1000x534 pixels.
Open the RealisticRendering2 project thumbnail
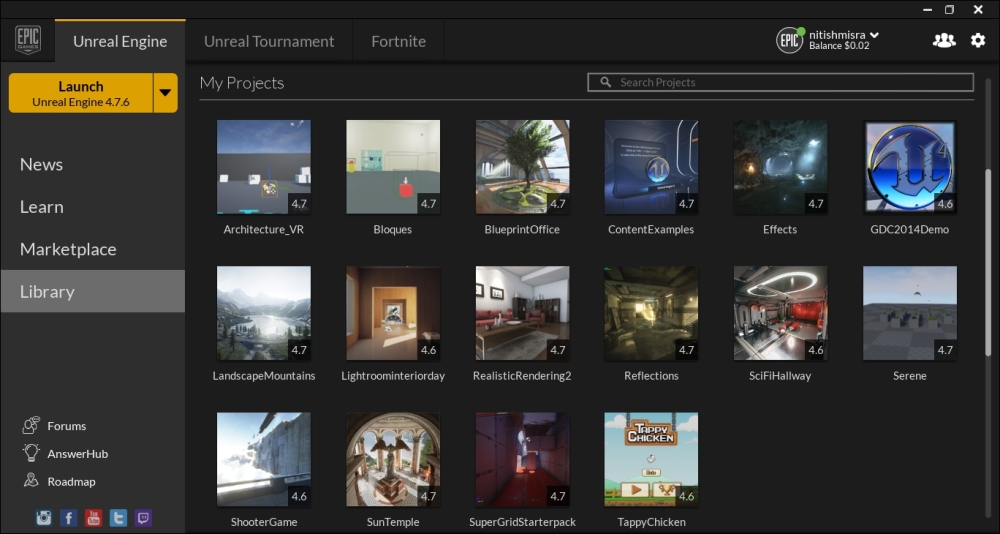[x=522, y=313]
